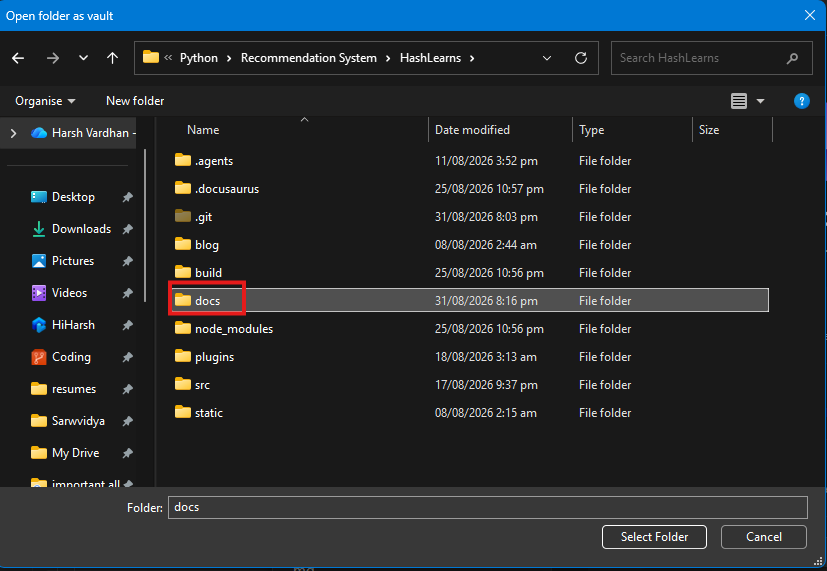Click the HashLearns breadcrumb segment
827x571 pixels.
click(x=430, y=58)
